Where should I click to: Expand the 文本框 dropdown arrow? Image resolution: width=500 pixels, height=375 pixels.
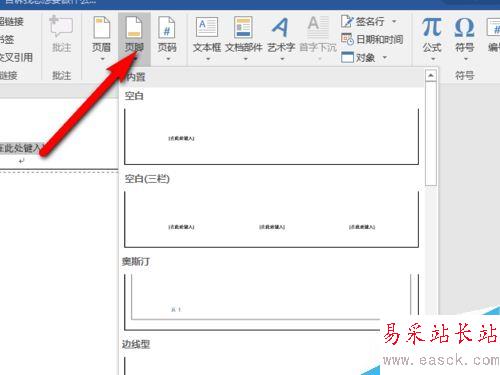tap(208, 59)
